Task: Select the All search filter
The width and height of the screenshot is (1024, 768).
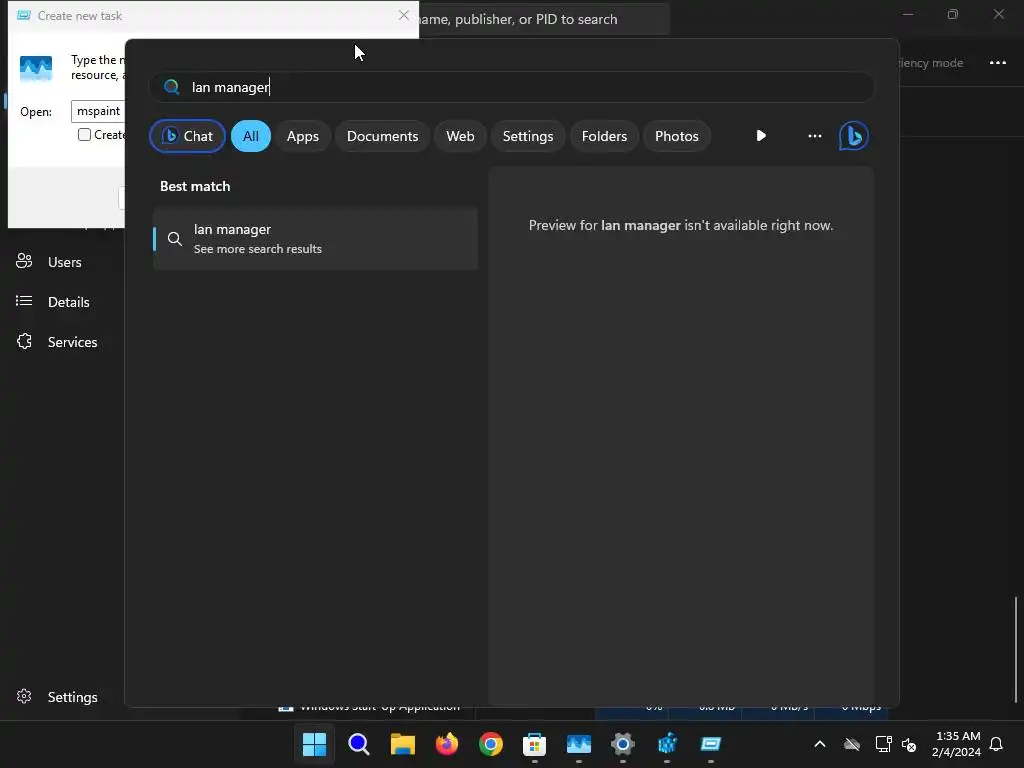Action: pyautogui.click(x=251, y=136)
